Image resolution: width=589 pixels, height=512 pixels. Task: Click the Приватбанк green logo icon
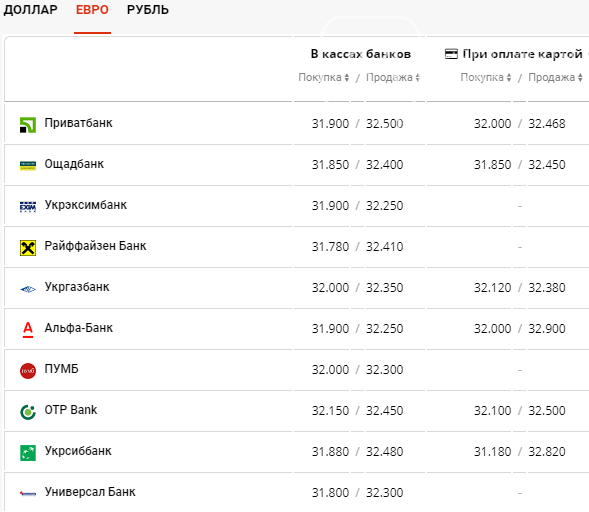coord(28,125)
